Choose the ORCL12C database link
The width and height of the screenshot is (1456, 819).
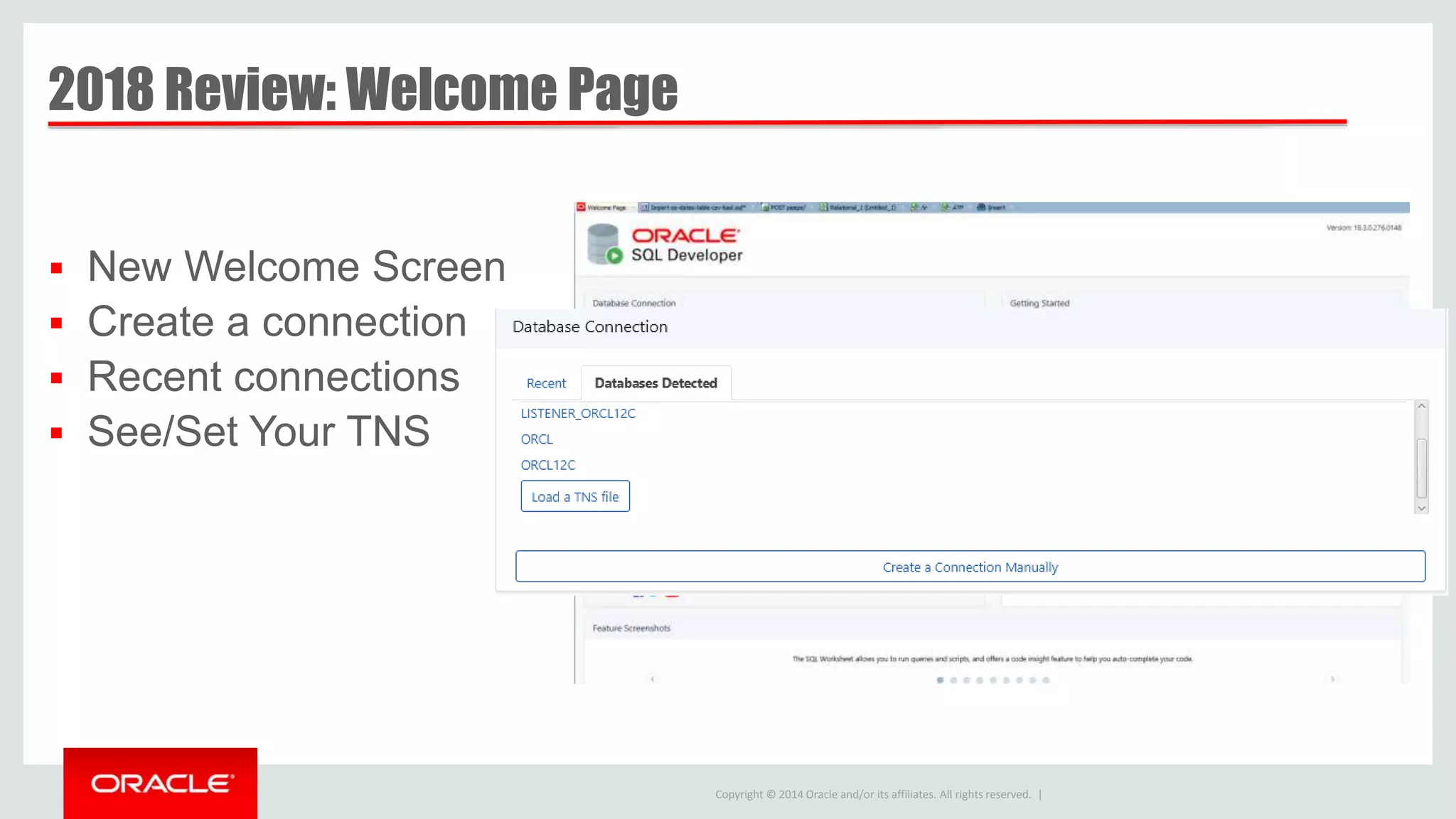(x=548, y=465)
